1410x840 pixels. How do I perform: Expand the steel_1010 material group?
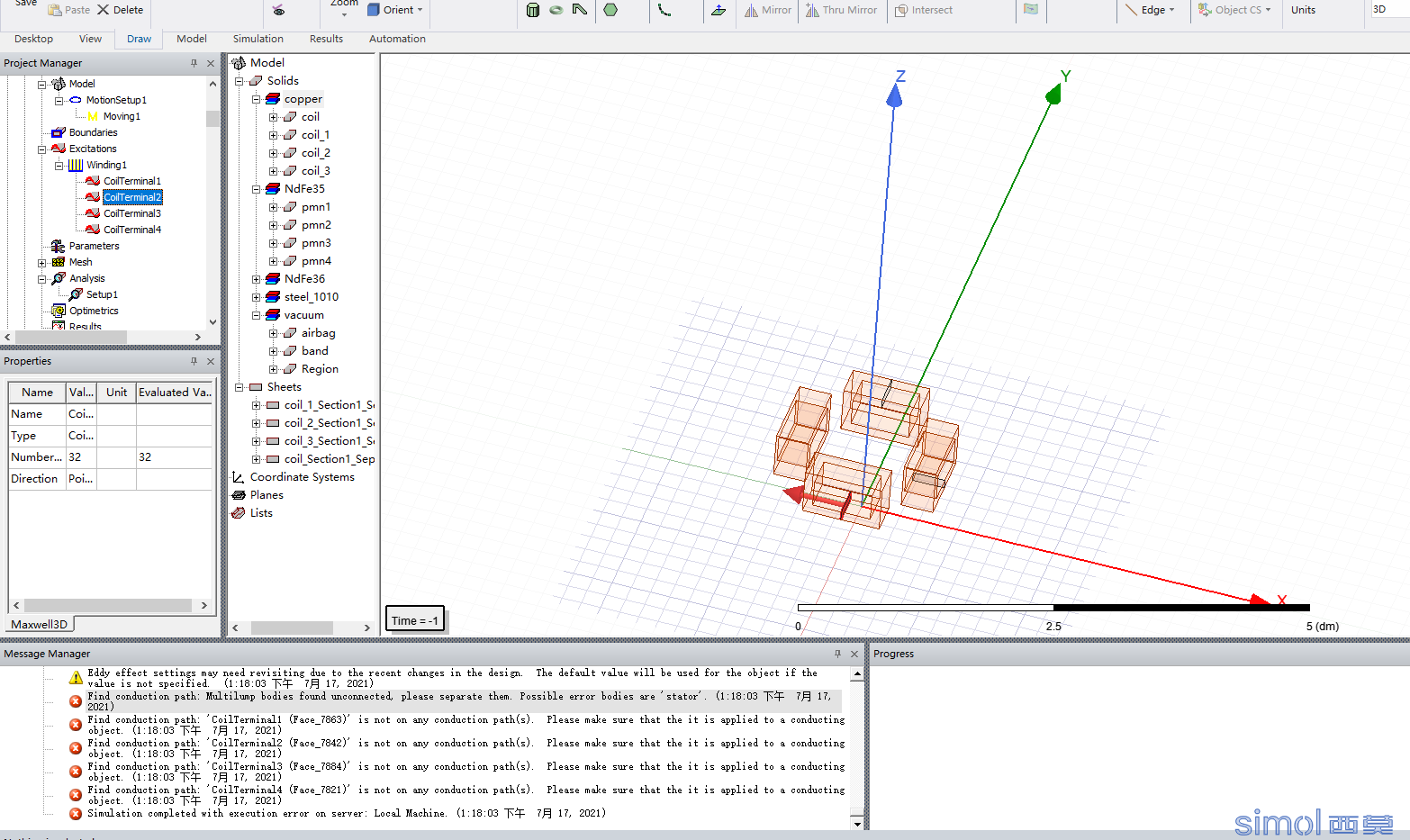(256, 297)
